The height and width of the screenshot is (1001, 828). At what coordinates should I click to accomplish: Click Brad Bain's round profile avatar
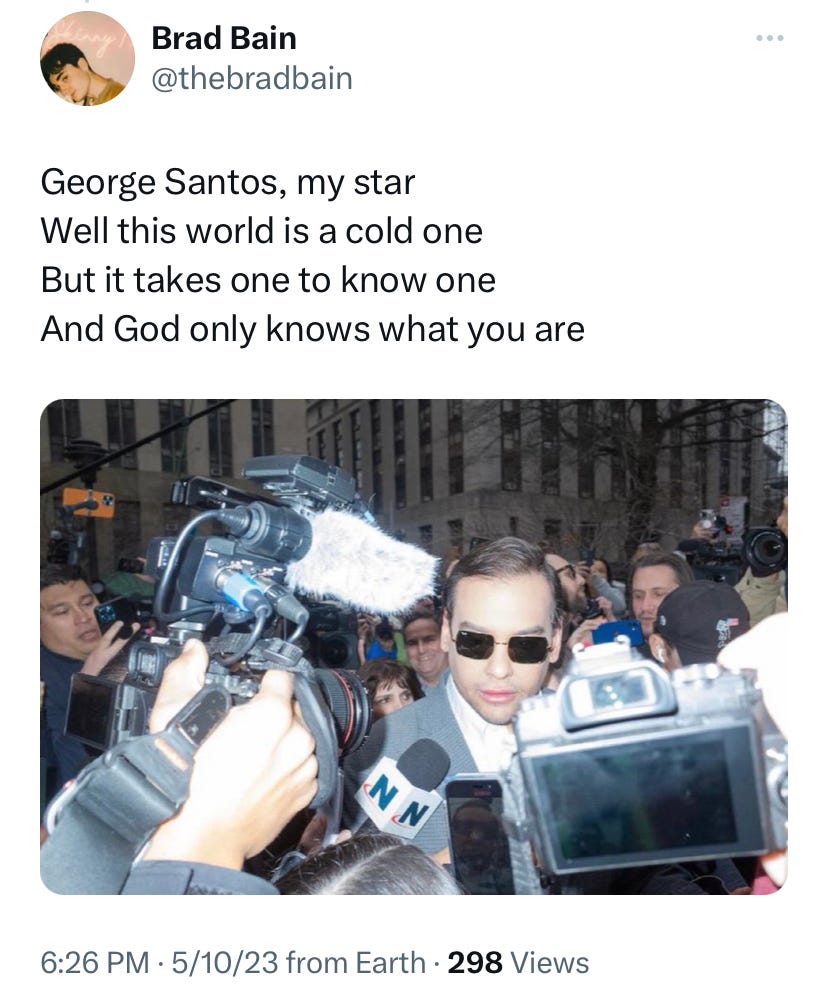(x=87, y=58)
